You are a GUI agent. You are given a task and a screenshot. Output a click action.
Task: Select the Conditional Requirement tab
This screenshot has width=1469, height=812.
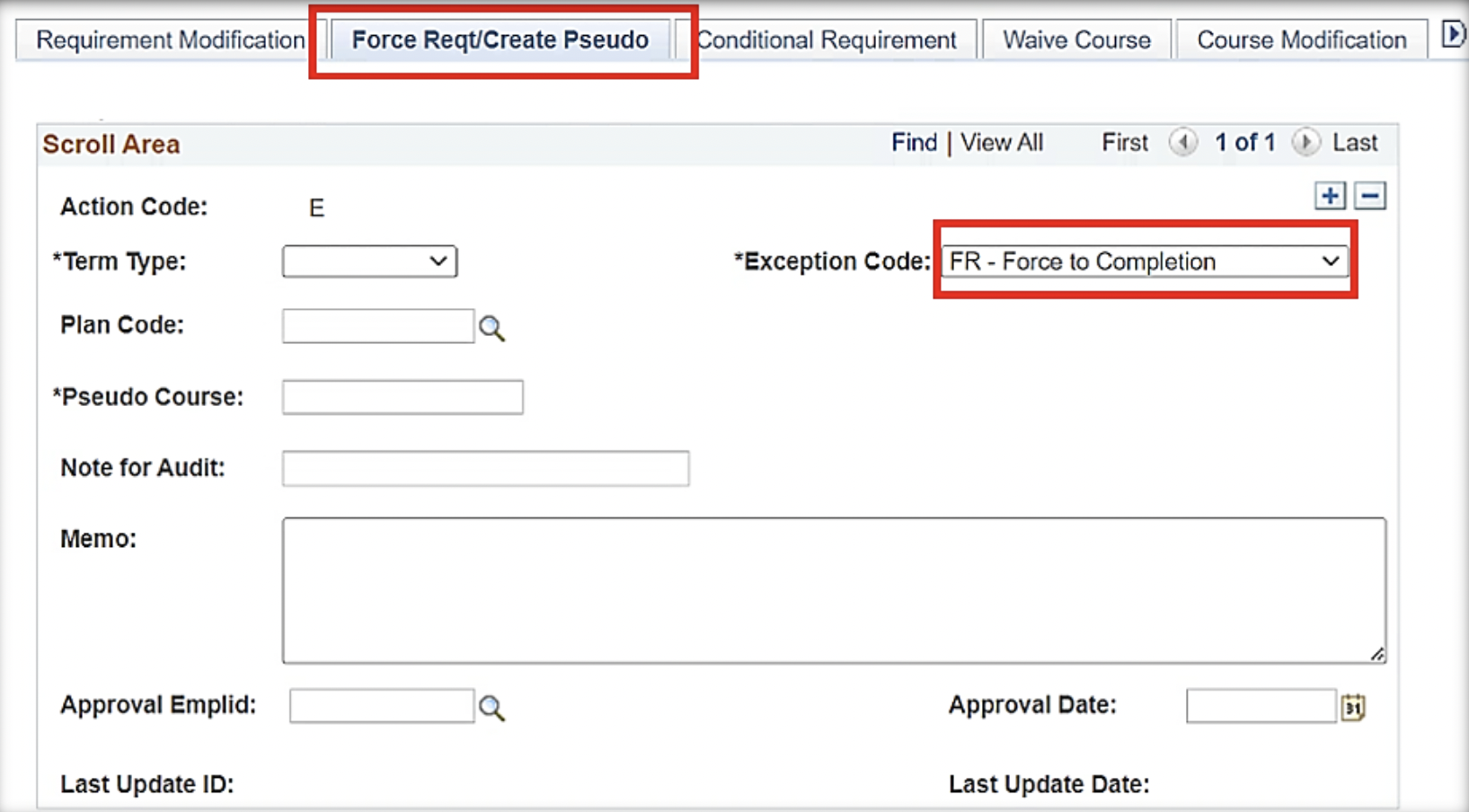click(827, 40)
